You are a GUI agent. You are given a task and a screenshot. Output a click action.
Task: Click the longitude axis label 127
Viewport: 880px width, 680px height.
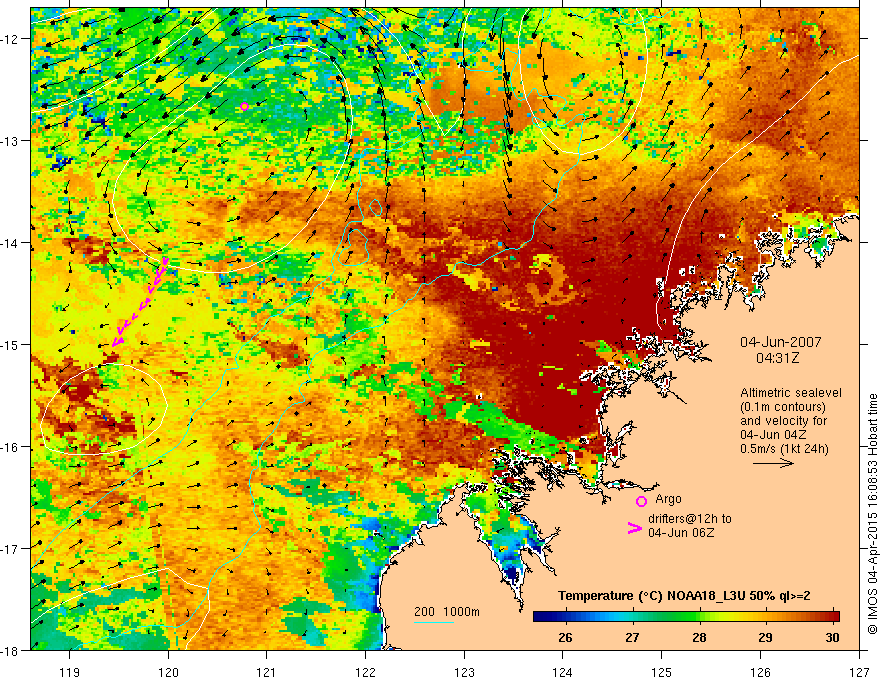tap(859, 672)
